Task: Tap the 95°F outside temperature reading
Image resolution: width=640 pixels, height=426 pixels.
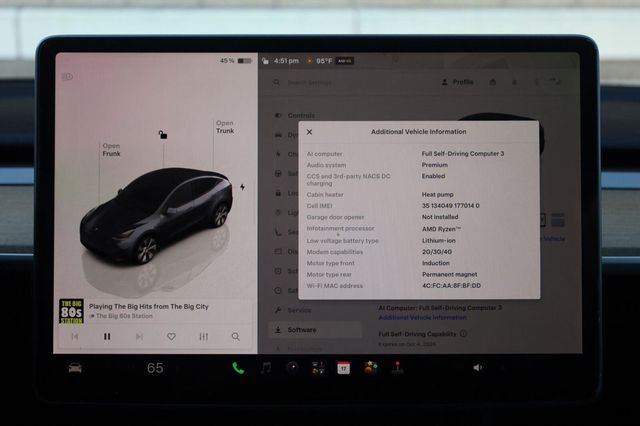Action: 324,61
